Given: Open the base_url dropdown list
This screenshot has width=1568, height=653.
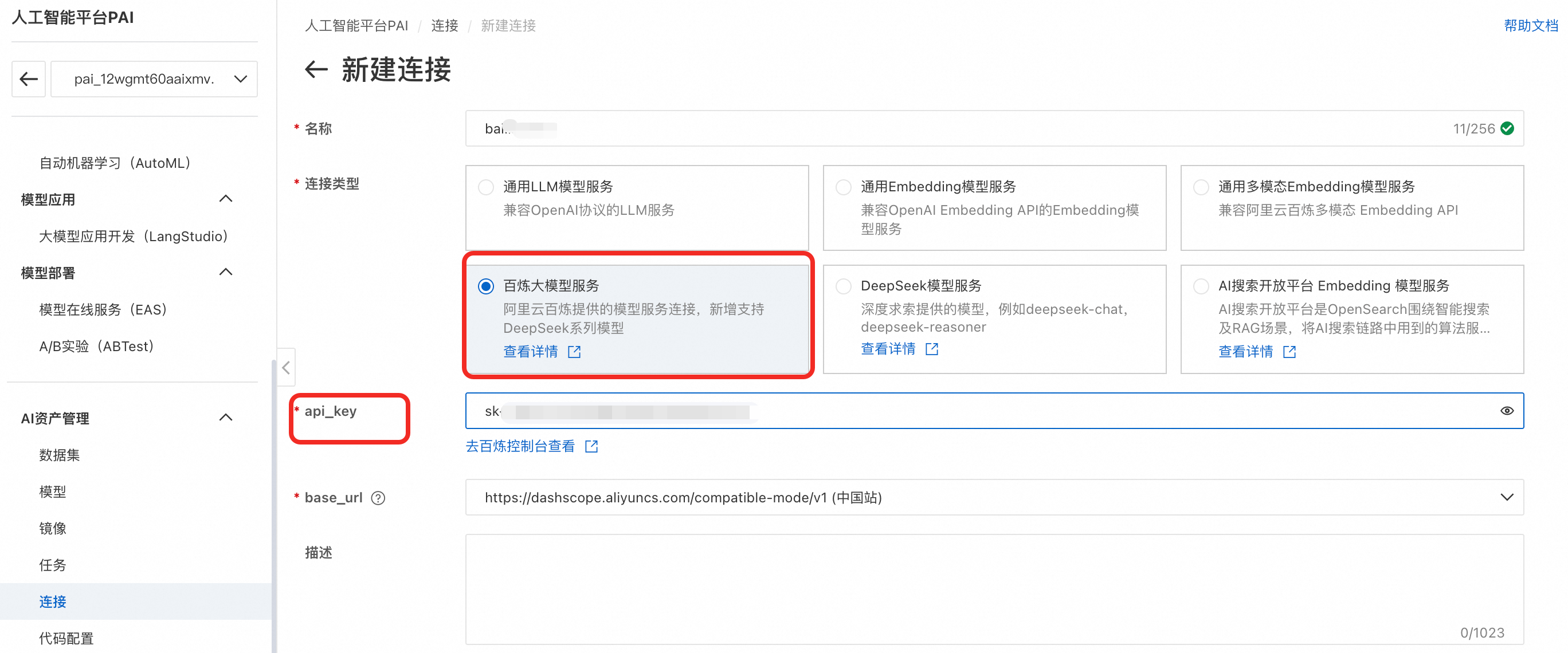Looking at the screenshot, I should 994,497.
